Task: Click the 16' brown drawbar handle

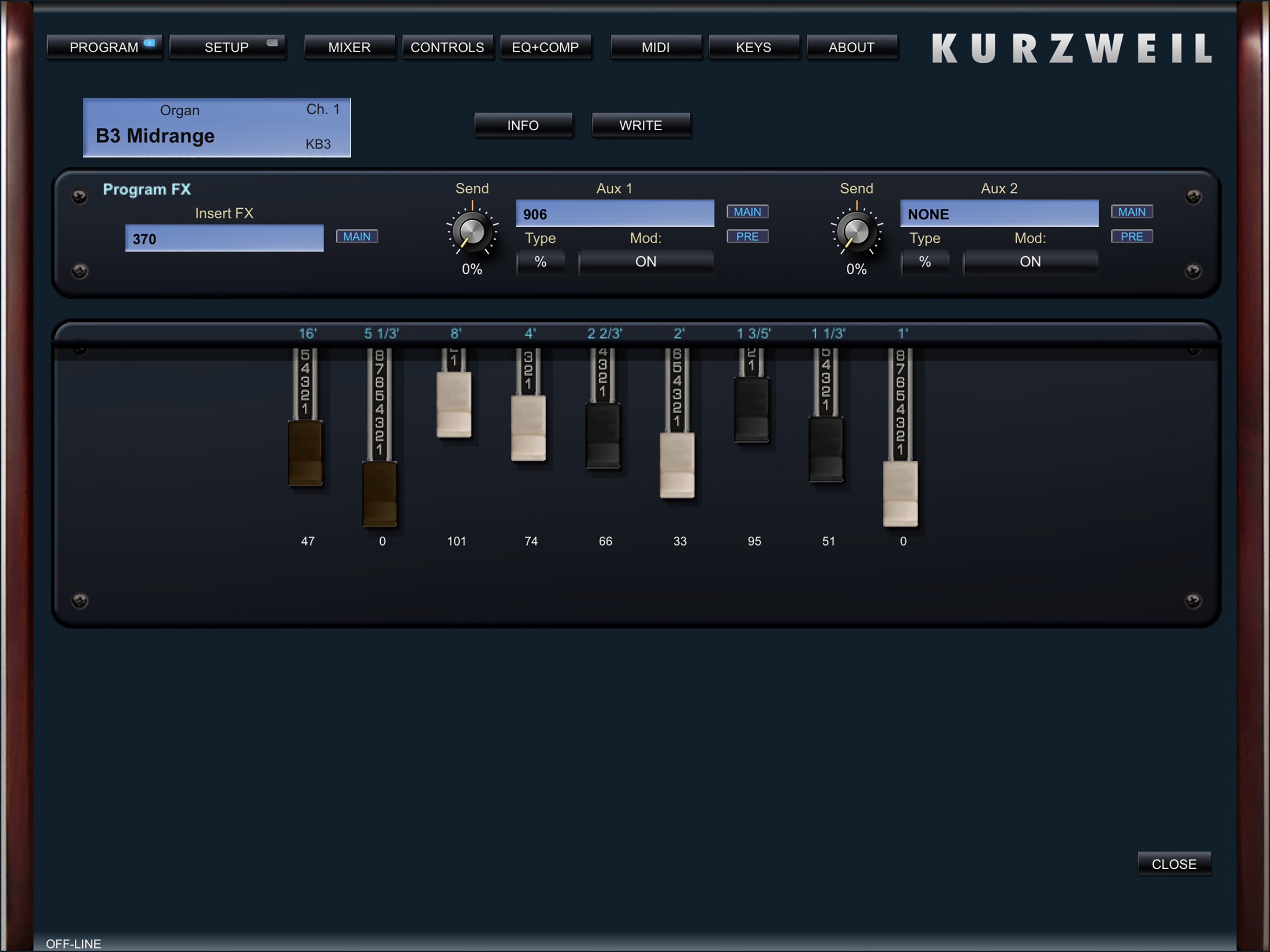Action: 305,453
